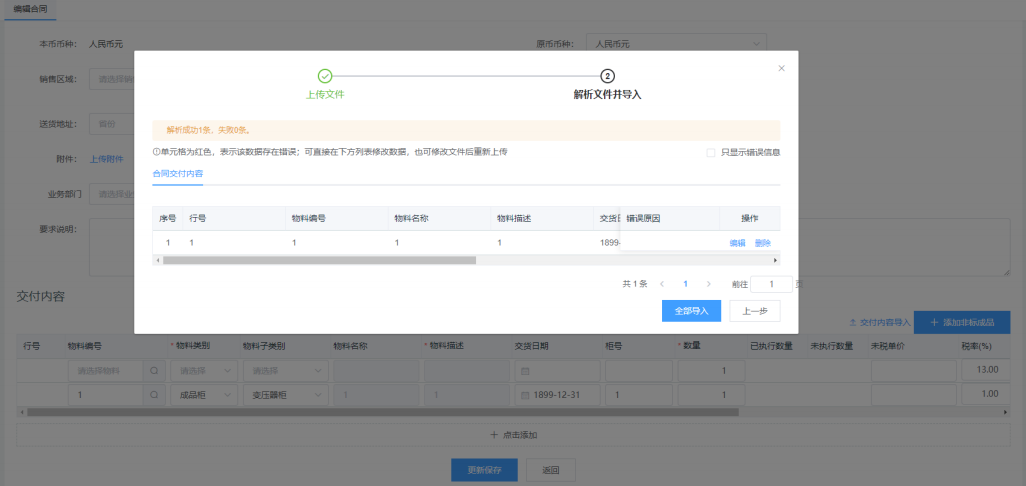
Task: Click the dialog table horizontal scrollbar thumb
Action: [318, 260]
